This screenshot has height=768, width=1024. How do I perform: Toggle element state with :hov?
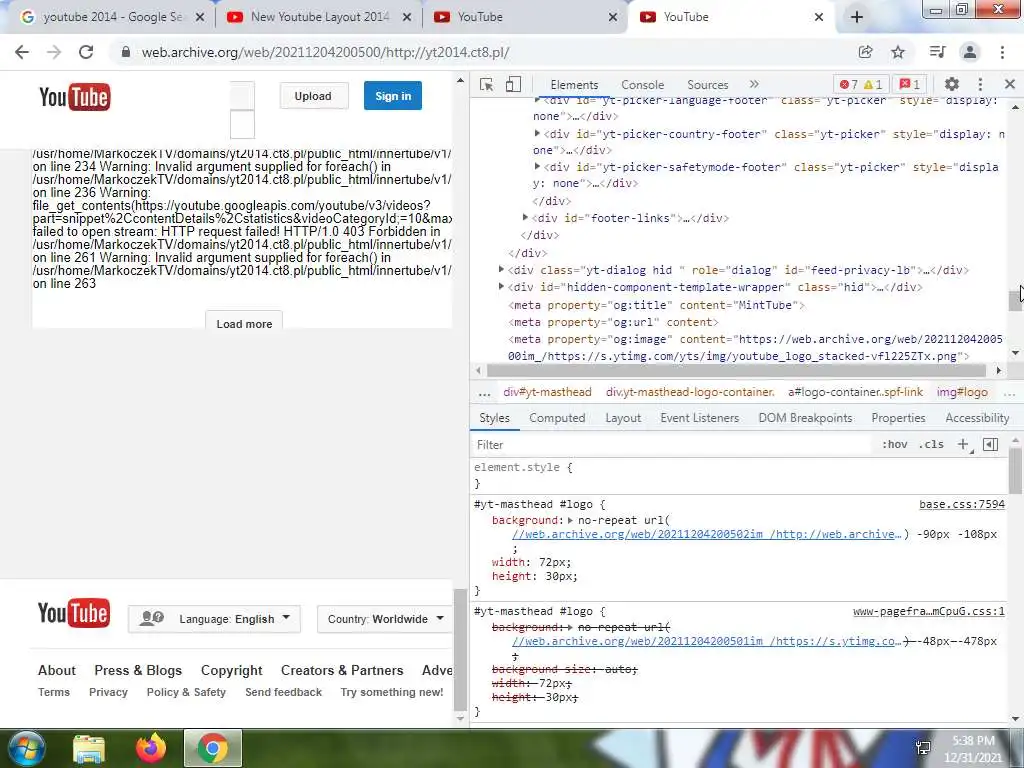click(x=894, y=445)
